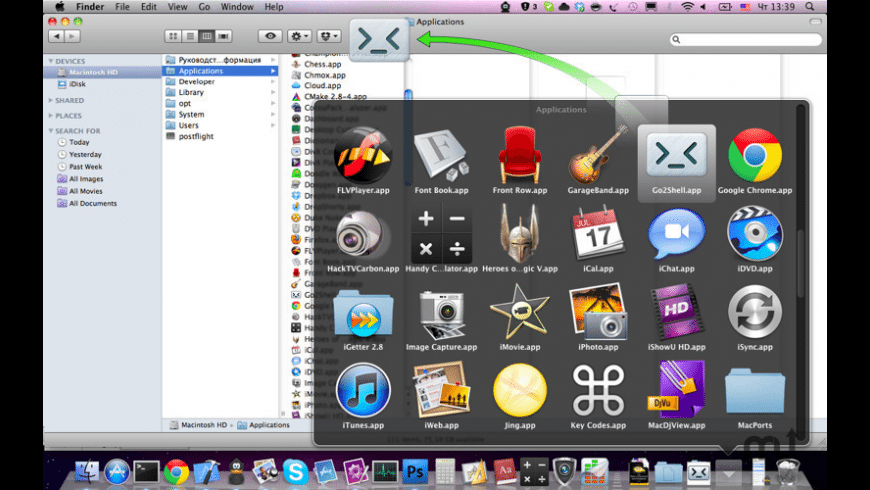Launch iTunes.app from the grid
870x490 pixels.
click(363, 390)
